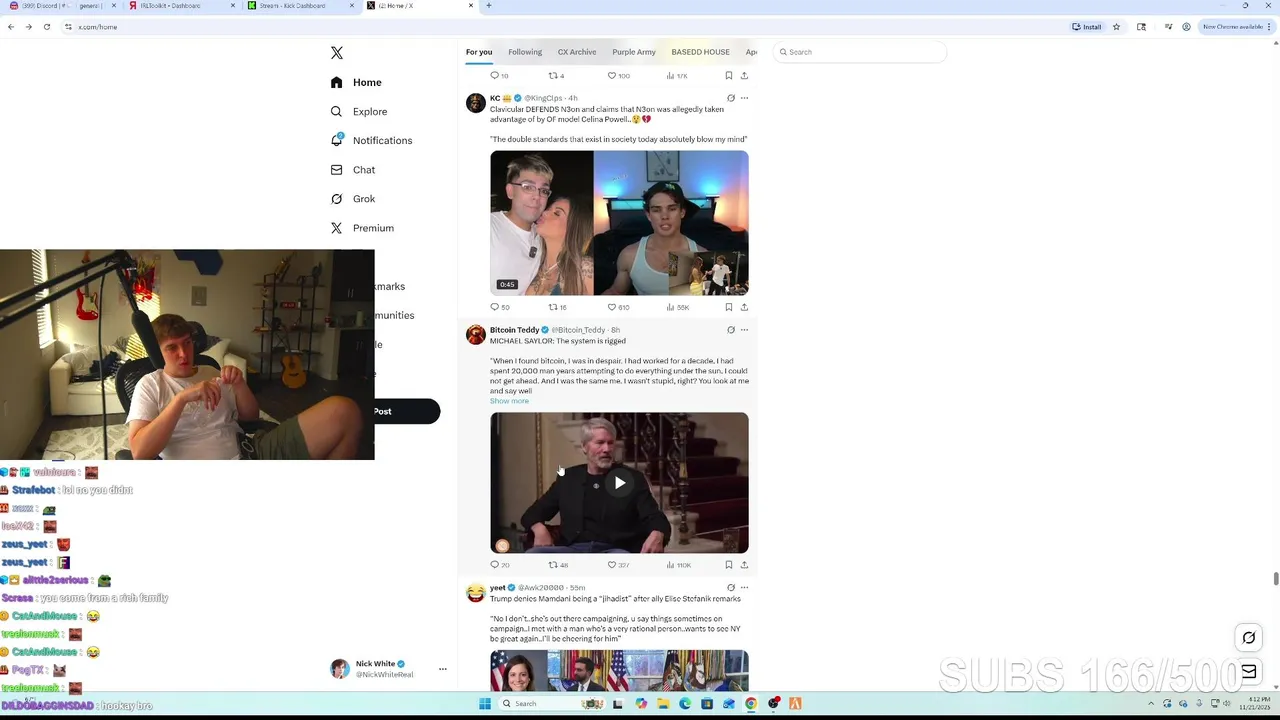Play the Michael Saylor video

(x=620, y=483)
